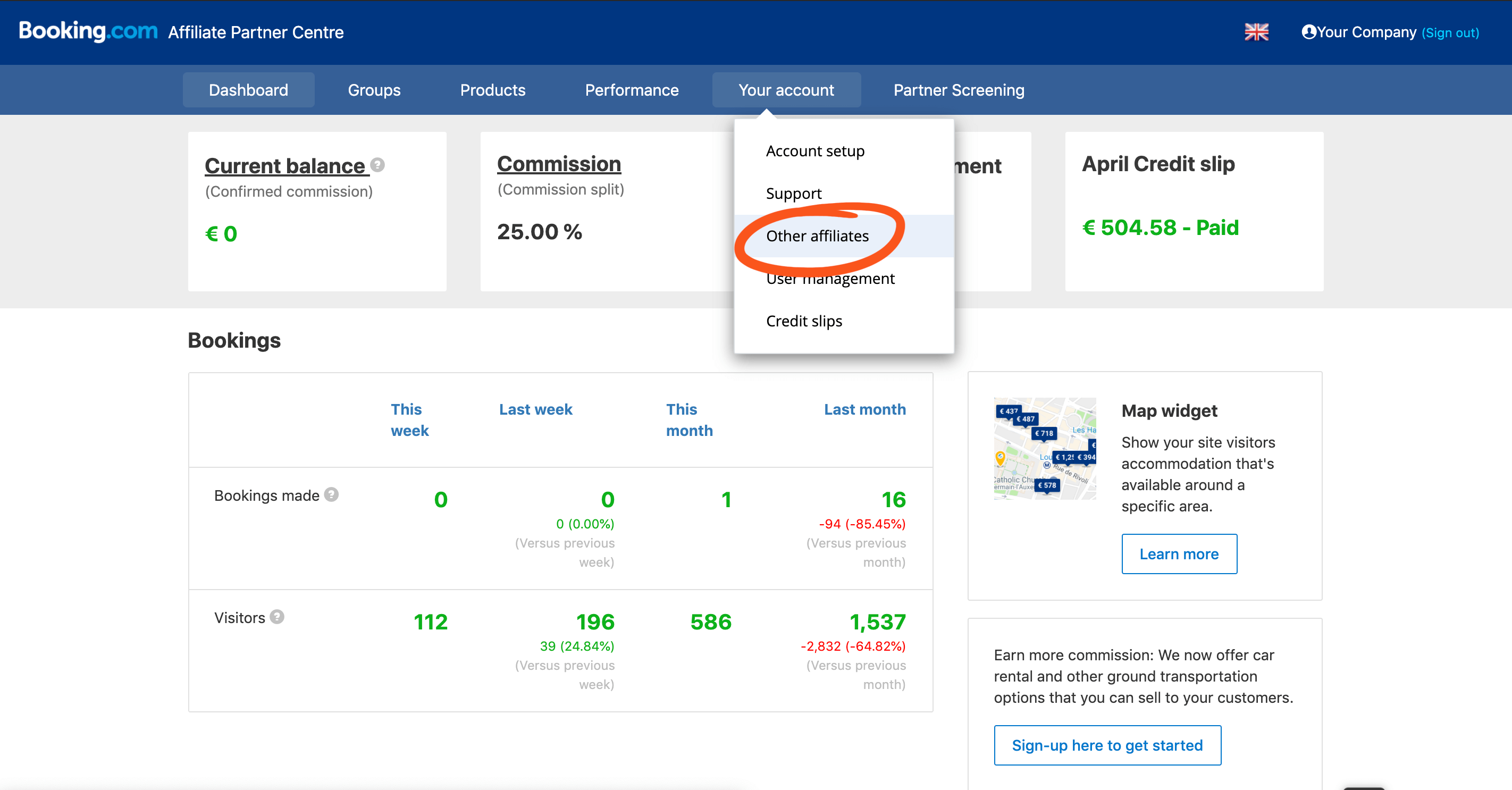Select Account setup from the dropdown
Screen dimensions: 1512x790
844,151
